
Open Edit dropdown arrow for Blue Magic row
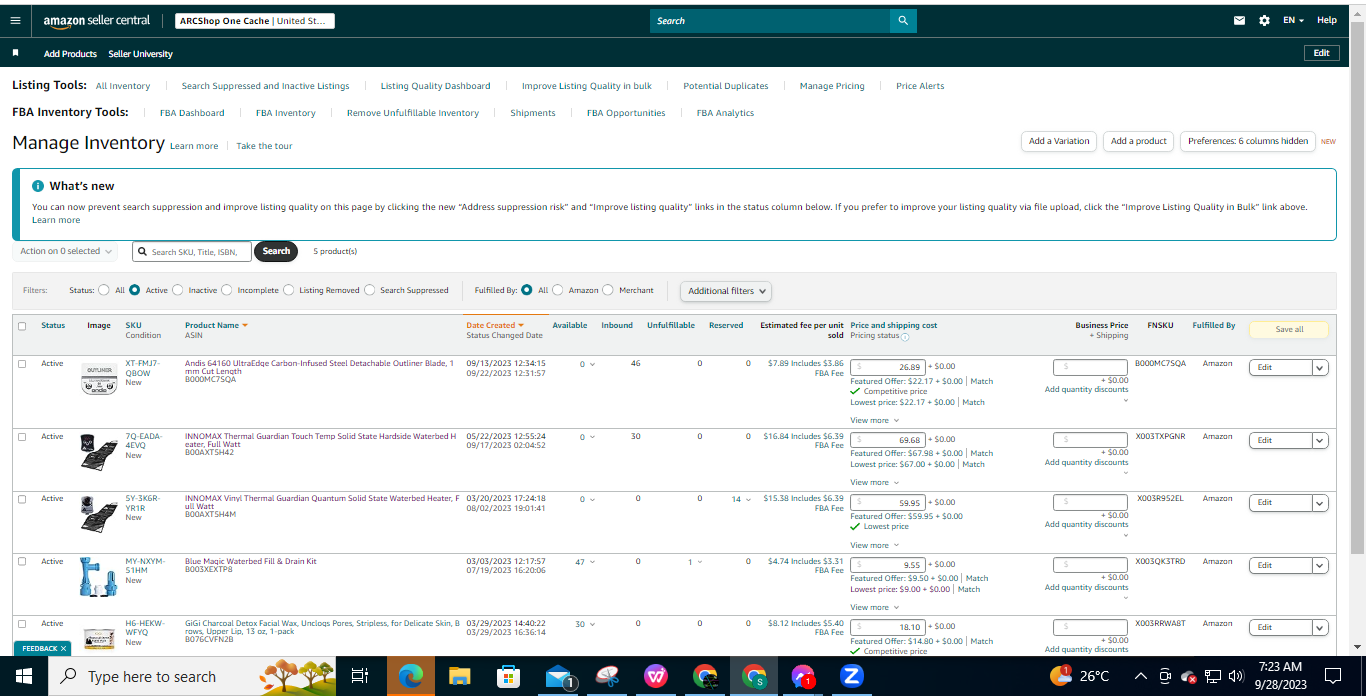click(x=1320, y=565)
